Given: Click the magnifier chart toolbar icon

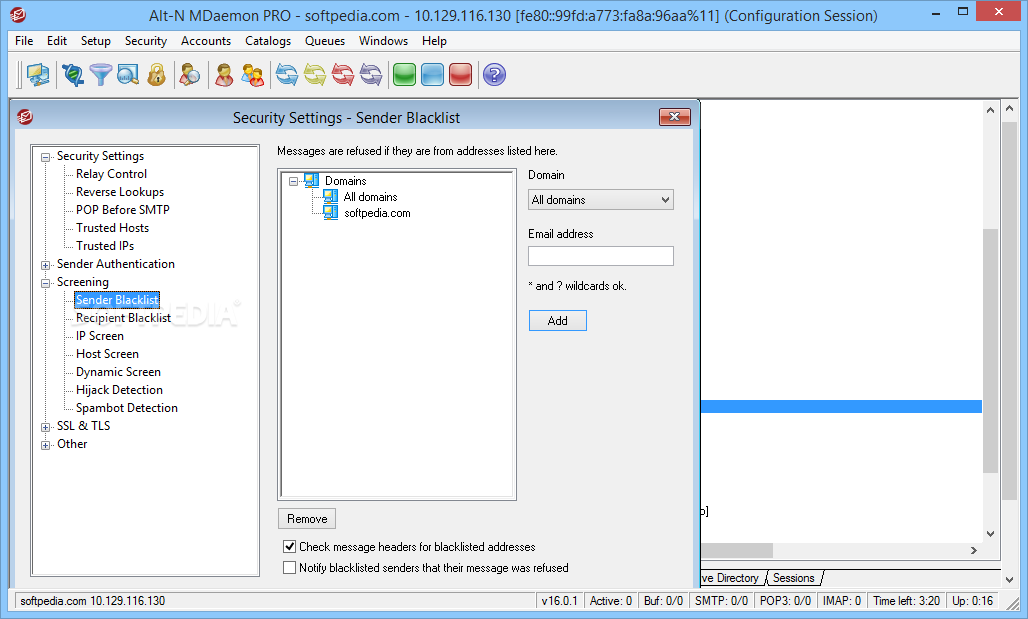Looking at the screenshot, I should (x=128, y=75).
